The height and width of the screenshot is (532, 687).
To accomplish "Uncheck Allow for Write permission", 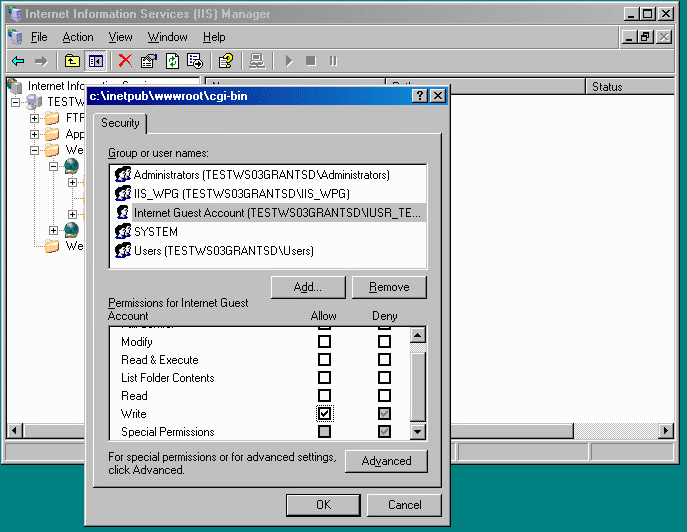I will click(x=324, y=413).
